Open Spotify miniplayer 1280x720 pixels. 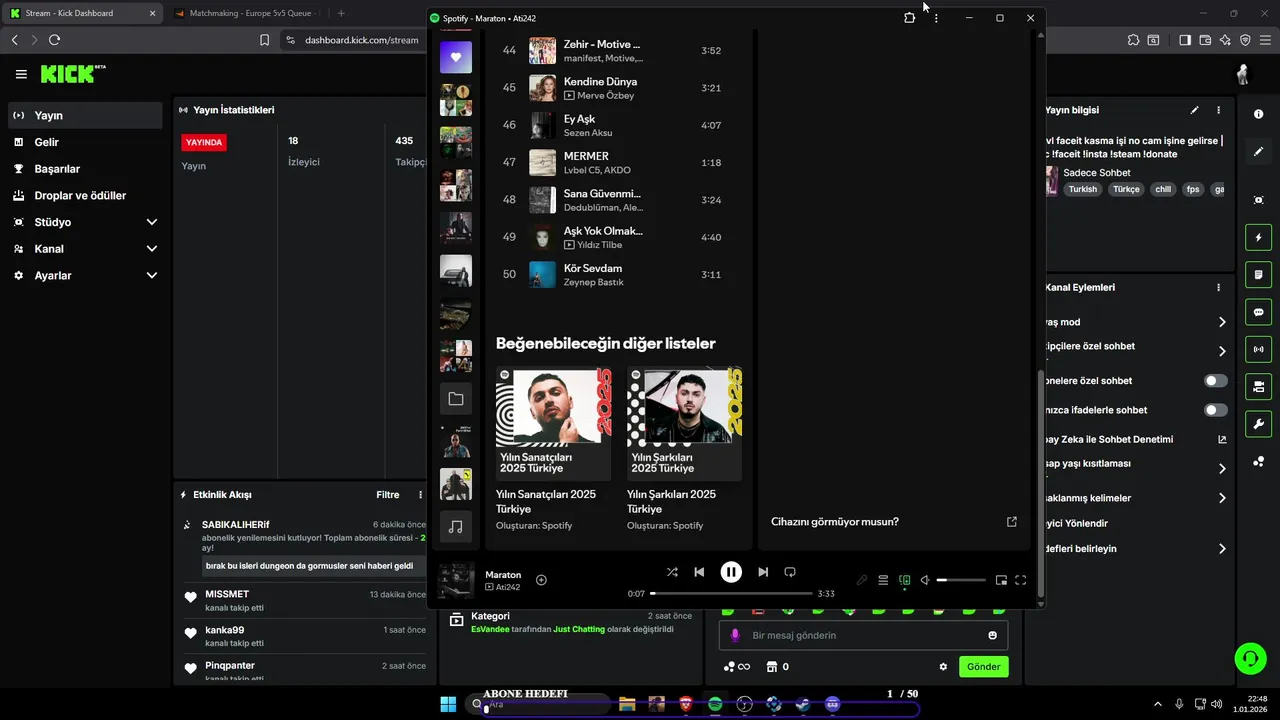pyautogui.click(x=1001, y=580)
